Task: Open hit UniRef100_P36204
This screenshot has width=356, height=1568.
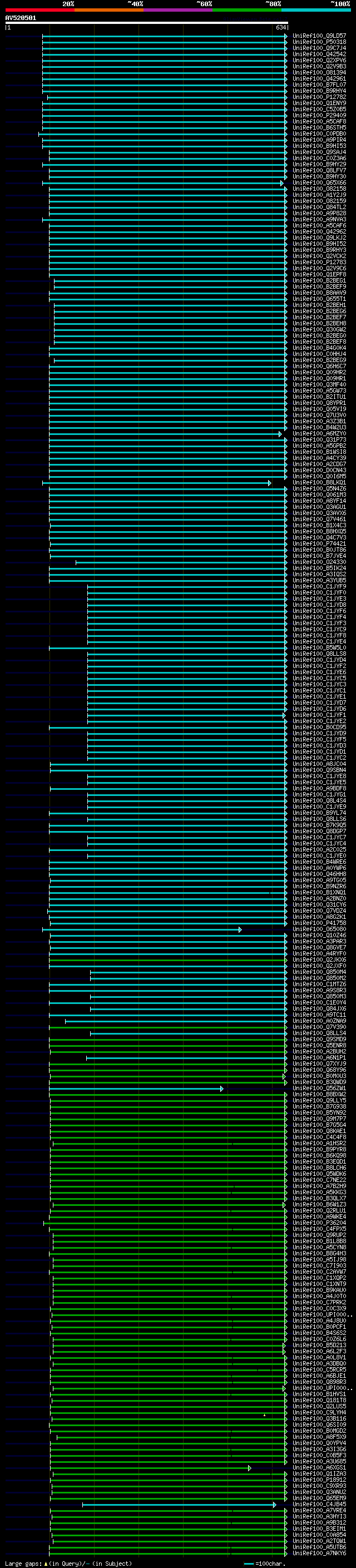Action: pos(319,1223)
